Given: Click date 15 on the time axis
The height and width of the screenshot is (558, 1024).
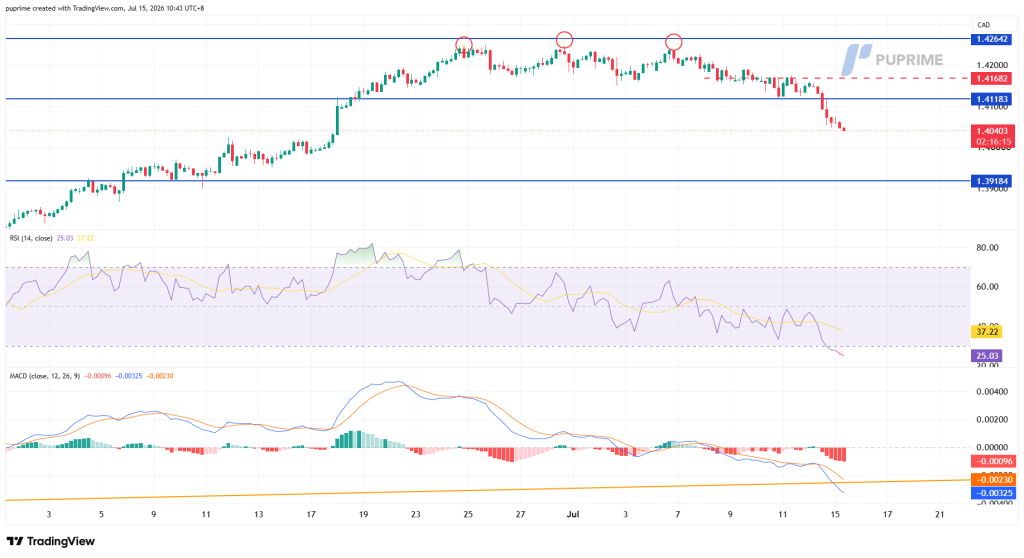Looking at the screenshot, I should click(x=835, y=515).
